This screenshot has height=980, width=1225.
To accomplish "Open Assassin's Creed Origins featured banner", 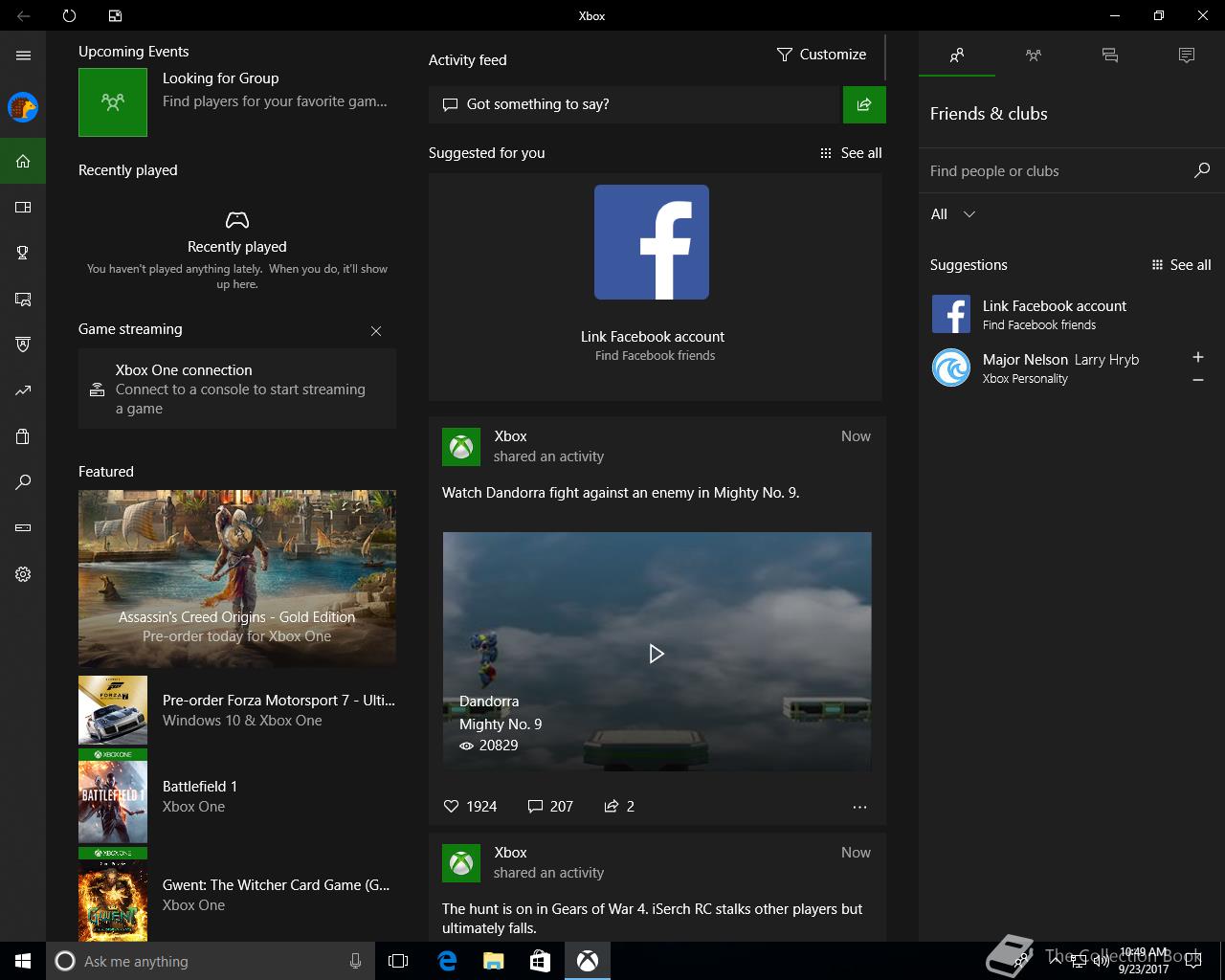I will (237, 578).
